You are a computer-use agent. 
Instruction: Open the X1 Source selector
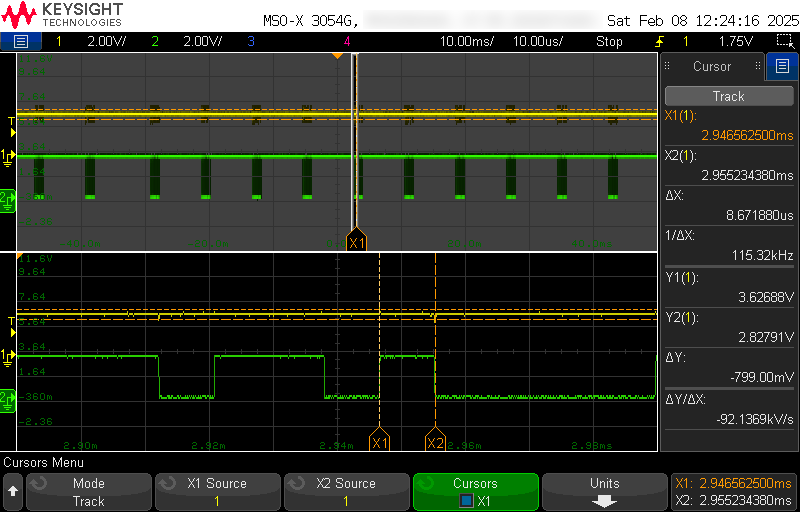[x=217, y=492]
